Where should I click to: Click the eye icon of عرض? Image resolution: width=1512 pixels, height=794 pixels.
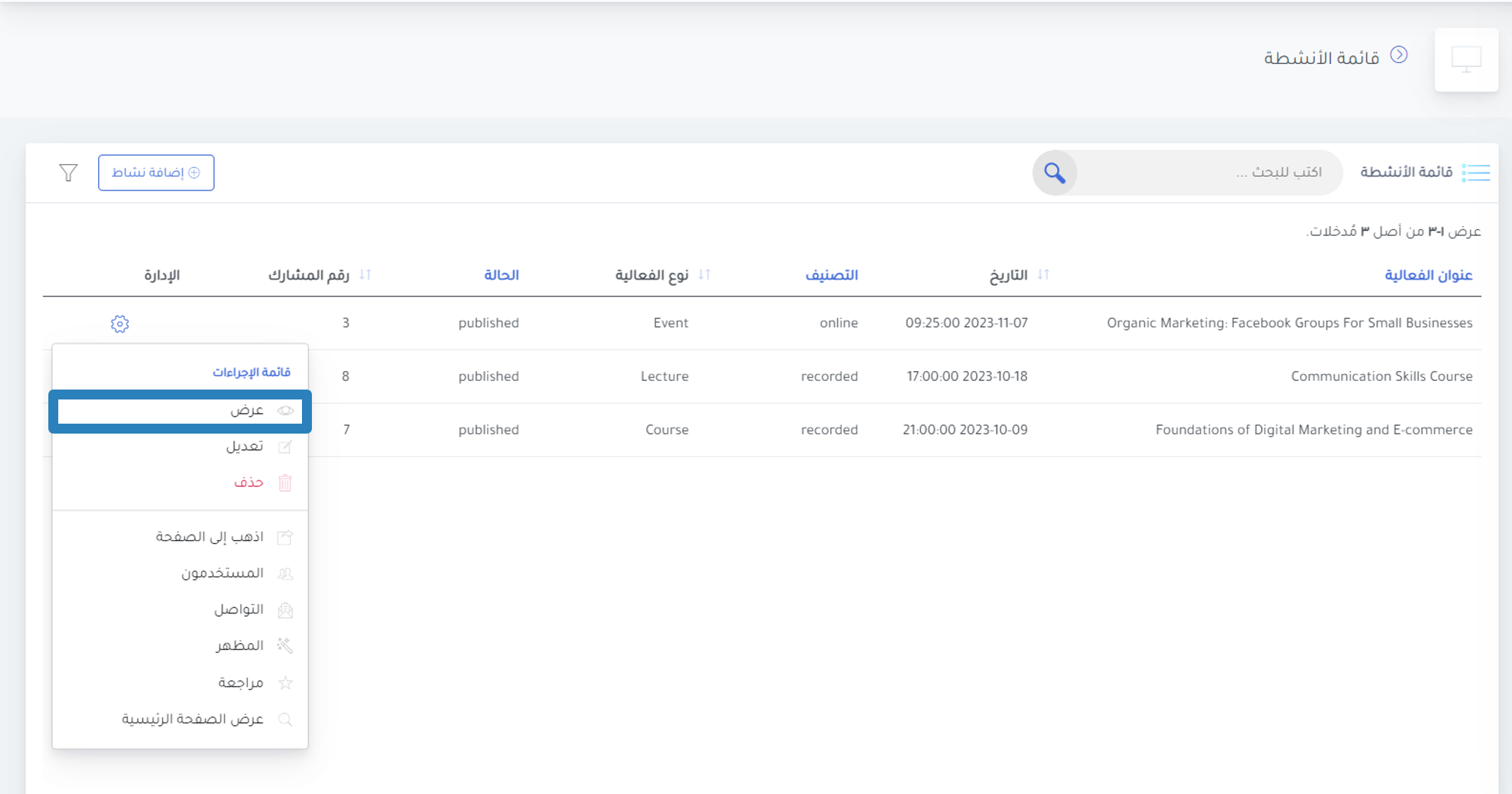286,411
